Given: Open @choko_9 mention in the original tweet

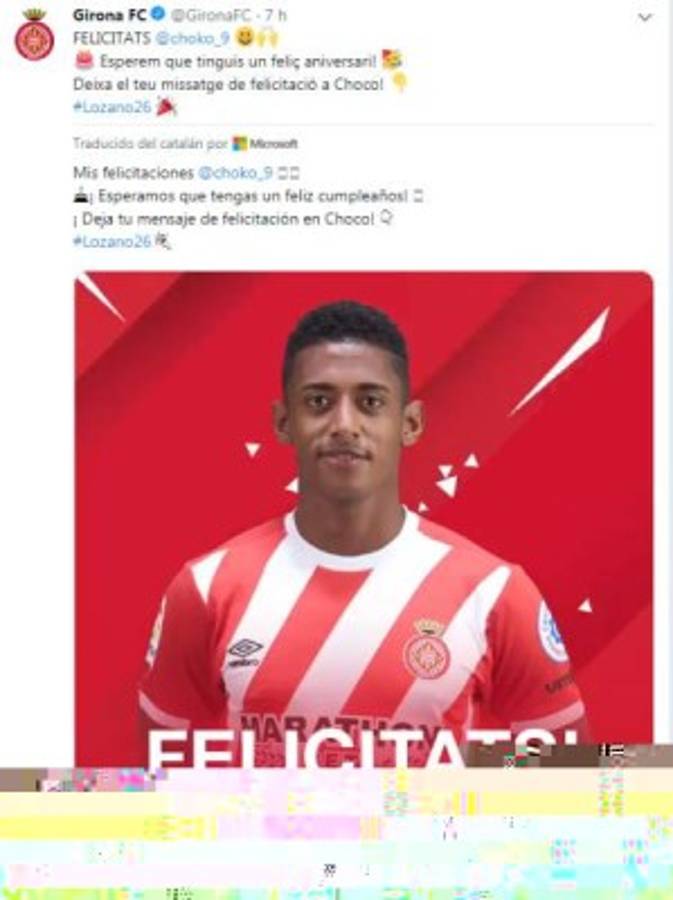Looking at the screenshot, I should pyautogui.click(x=193, y=38).
